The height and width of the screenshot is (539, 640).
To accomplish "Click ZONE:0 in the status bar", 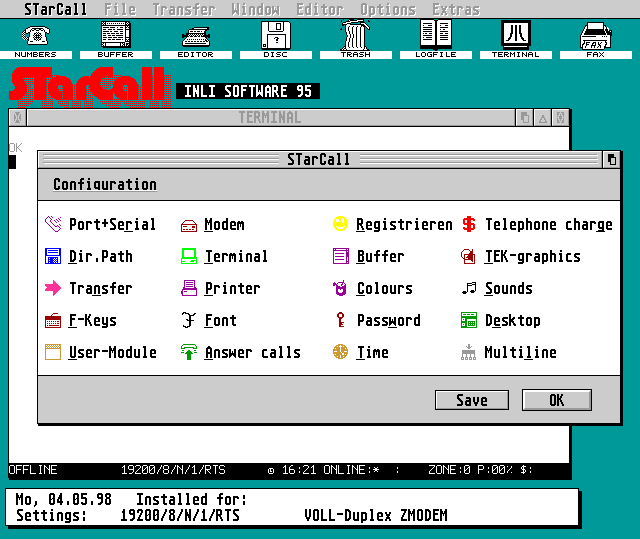I will pyautogui.click(x=449, y=470).
